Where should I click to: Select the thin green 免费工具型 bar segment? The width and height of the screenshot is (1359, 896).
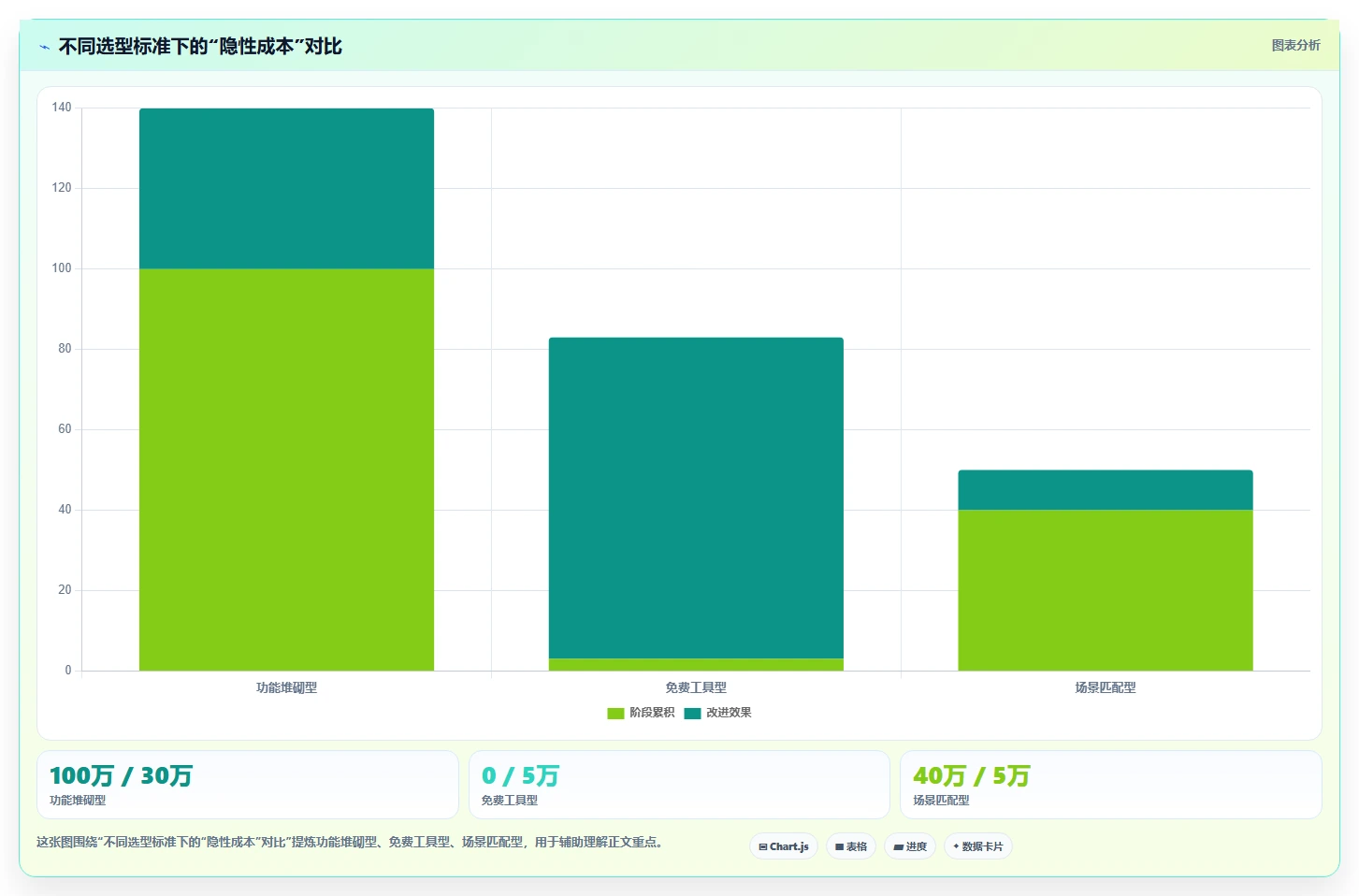tap(696, 665)
